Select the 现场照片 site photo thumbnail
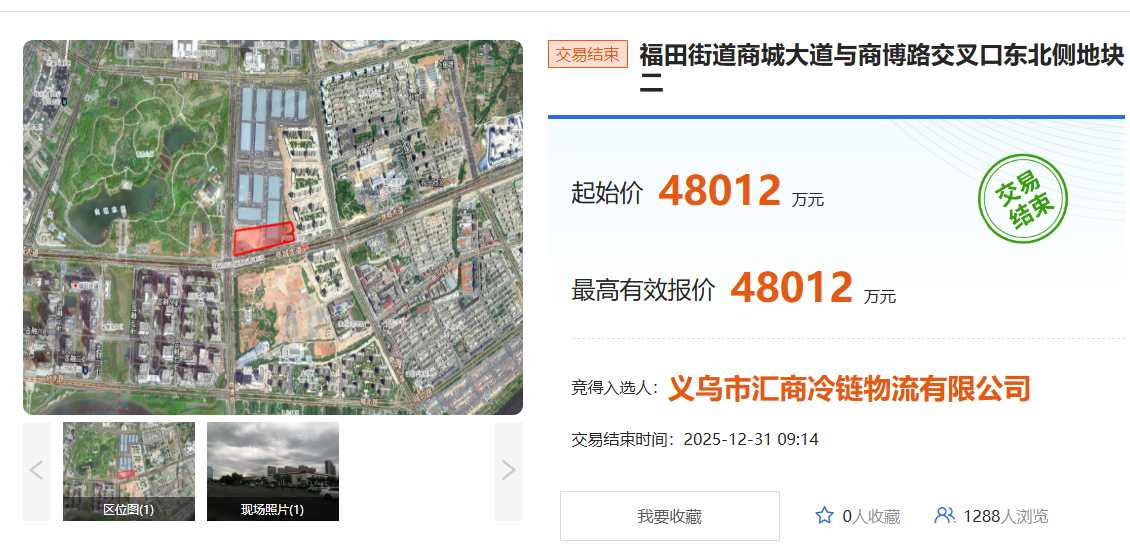The image size is (1130, 560). point(272,460)
